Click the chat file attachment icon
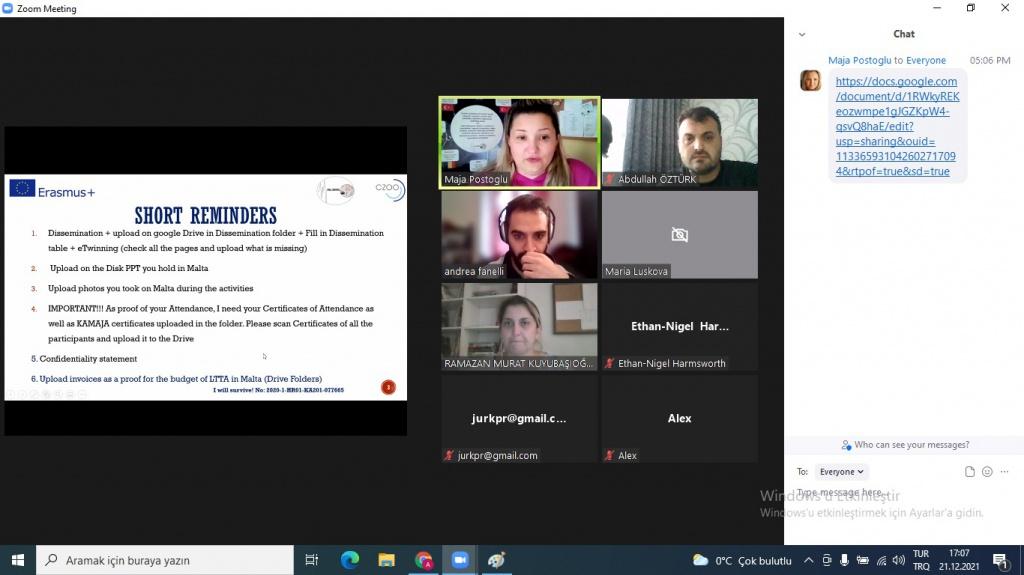 [x=970, y=472]
